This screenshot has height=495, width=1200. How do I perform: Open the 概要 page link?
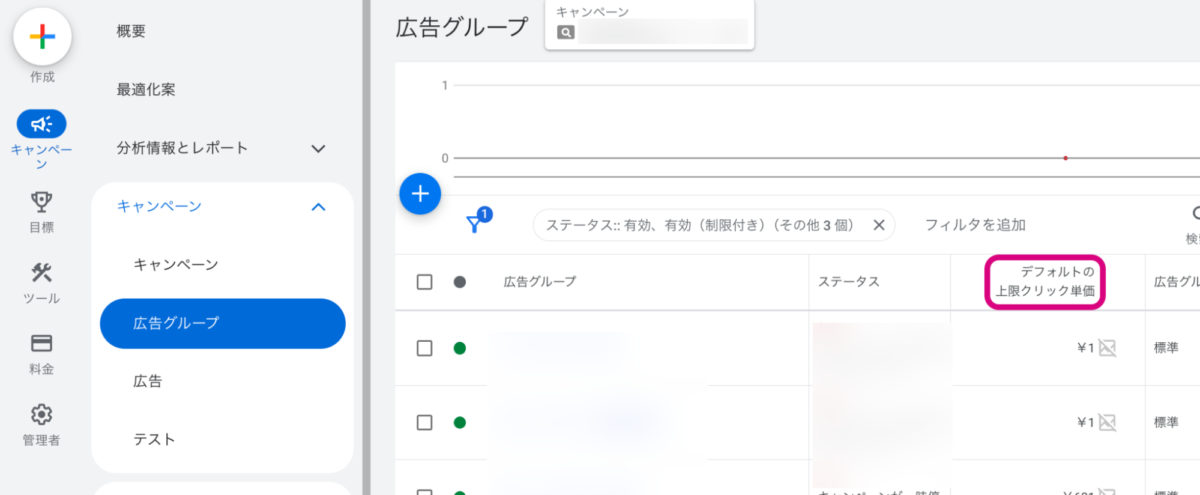(131, 32)
